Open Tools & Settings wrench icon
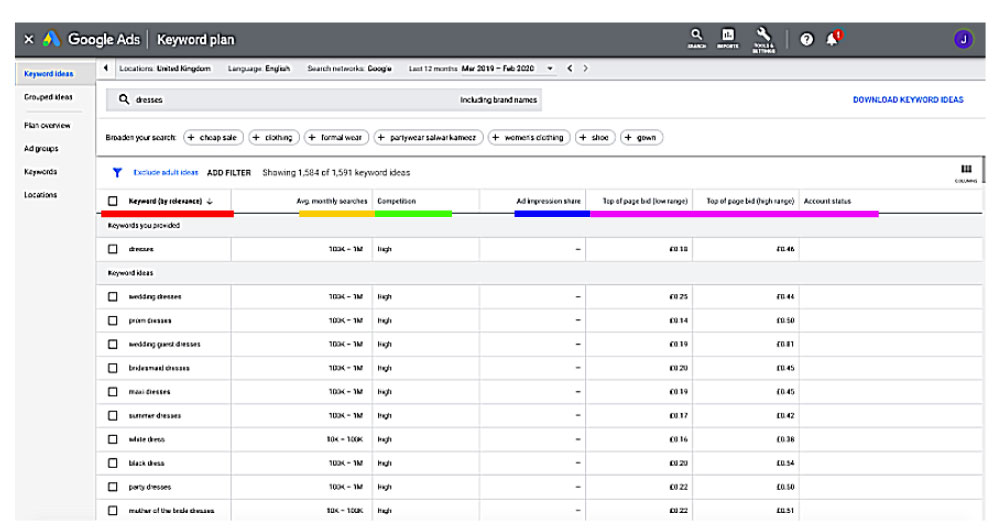The height and width of the screenshot is (531, 1000). 763,37
